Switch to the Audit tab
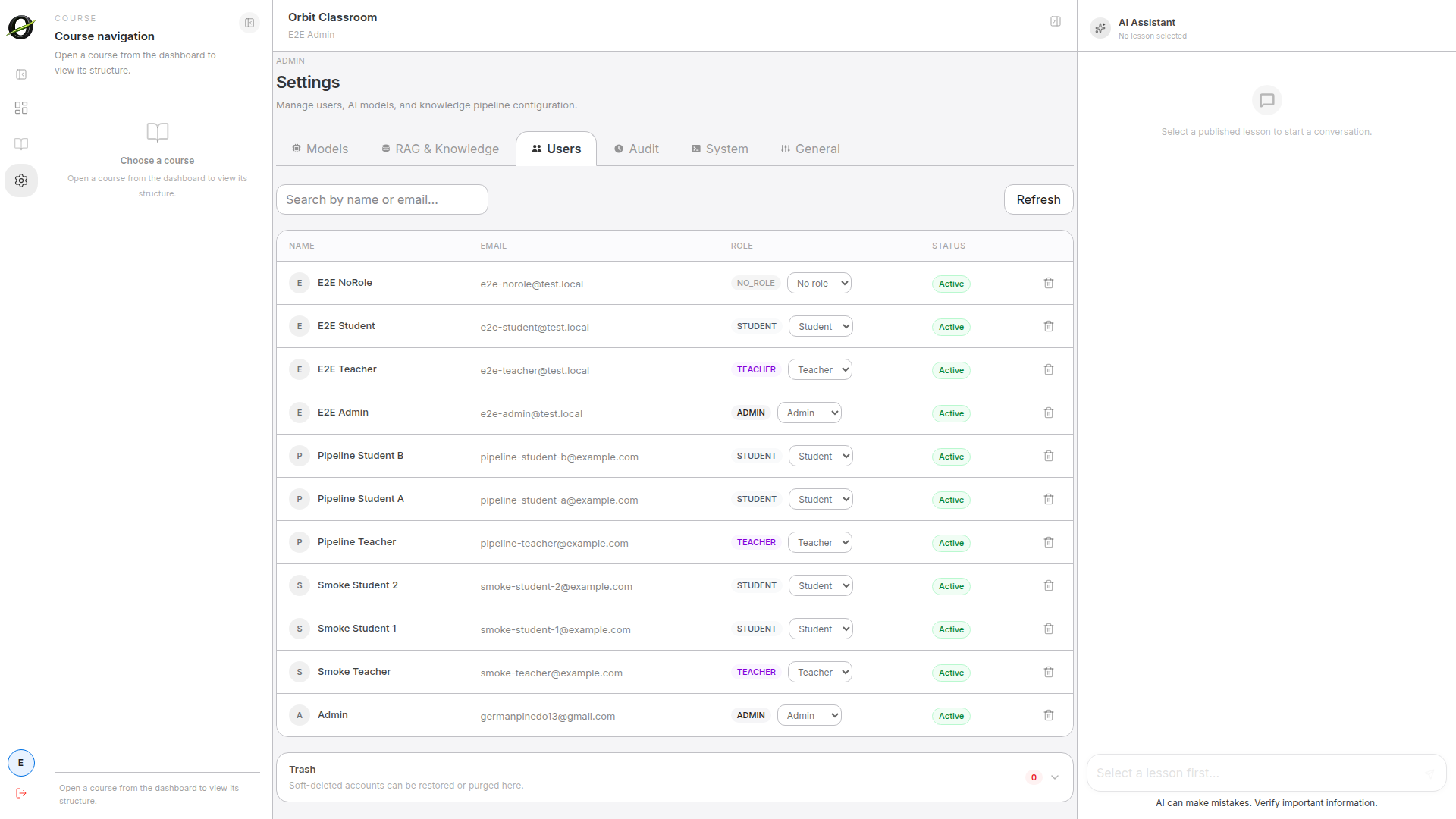This screenshot has height=819, width=1456. tap(636, 149)
